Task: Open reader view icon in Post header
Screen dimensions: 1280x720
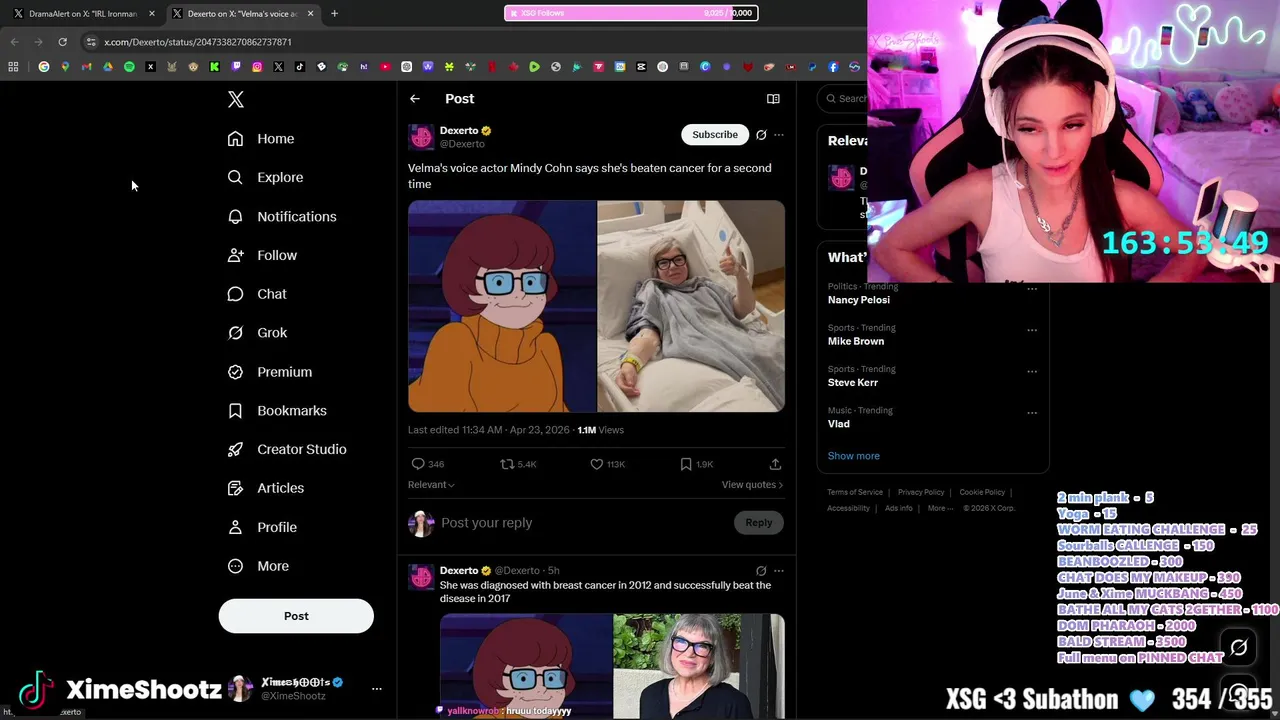Action: pyautogui.click(x=773, y=99)
